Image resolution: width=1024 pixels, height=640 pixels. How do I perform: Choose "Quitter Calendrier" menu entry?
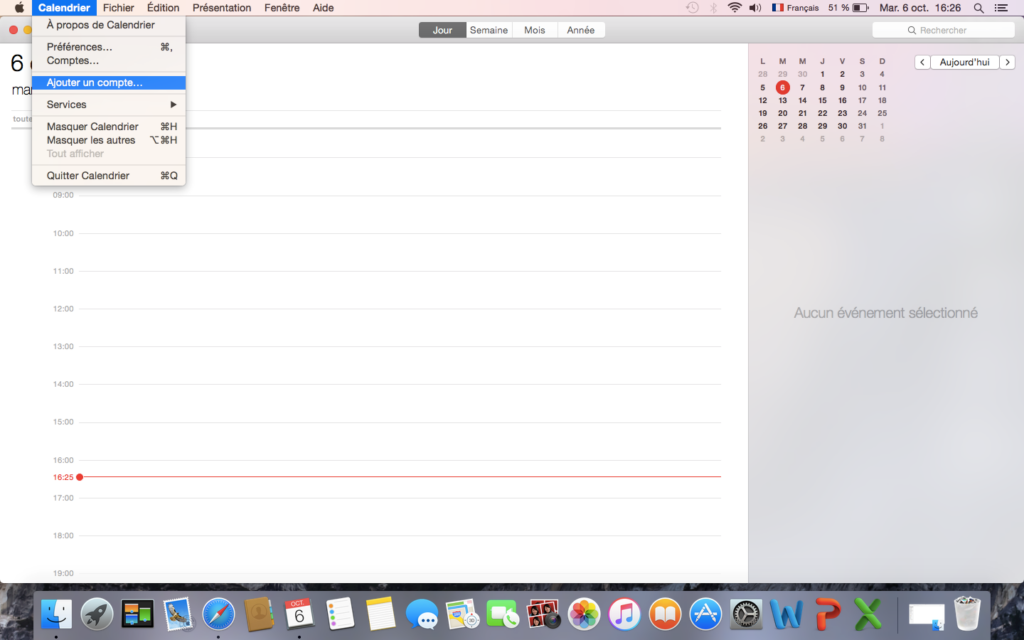[88, 176]
